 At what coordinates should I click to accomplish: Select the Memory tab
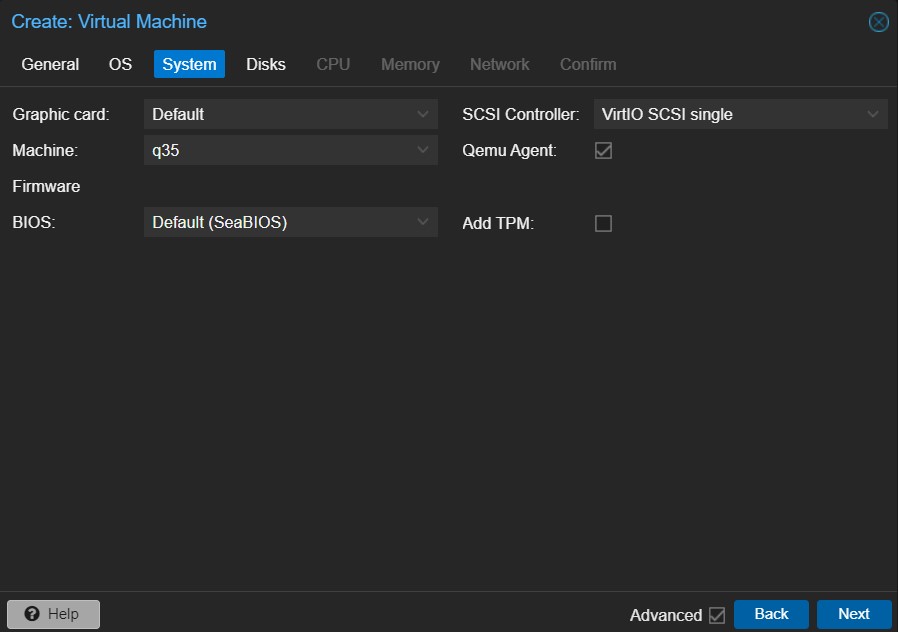click(410, 64)
